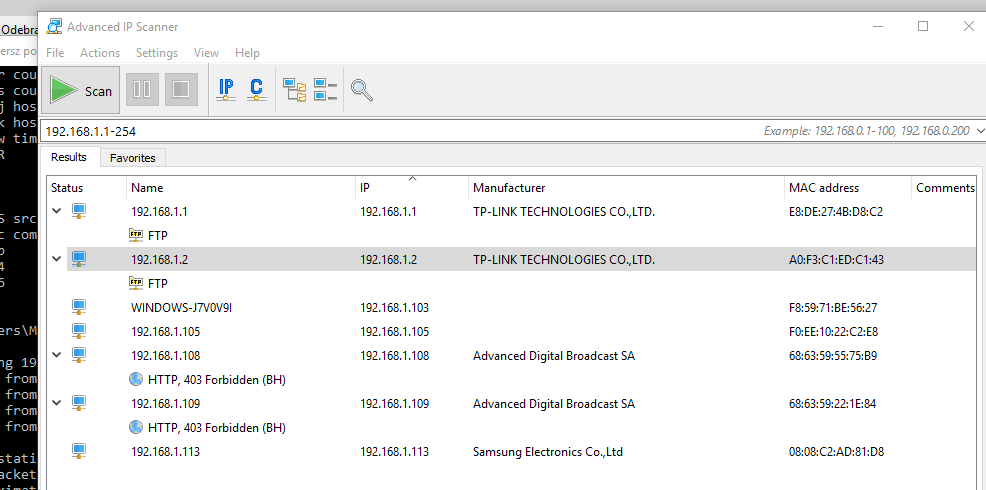Click computer icon for WINDOWS-J7V0V9I

click(79, 307)
